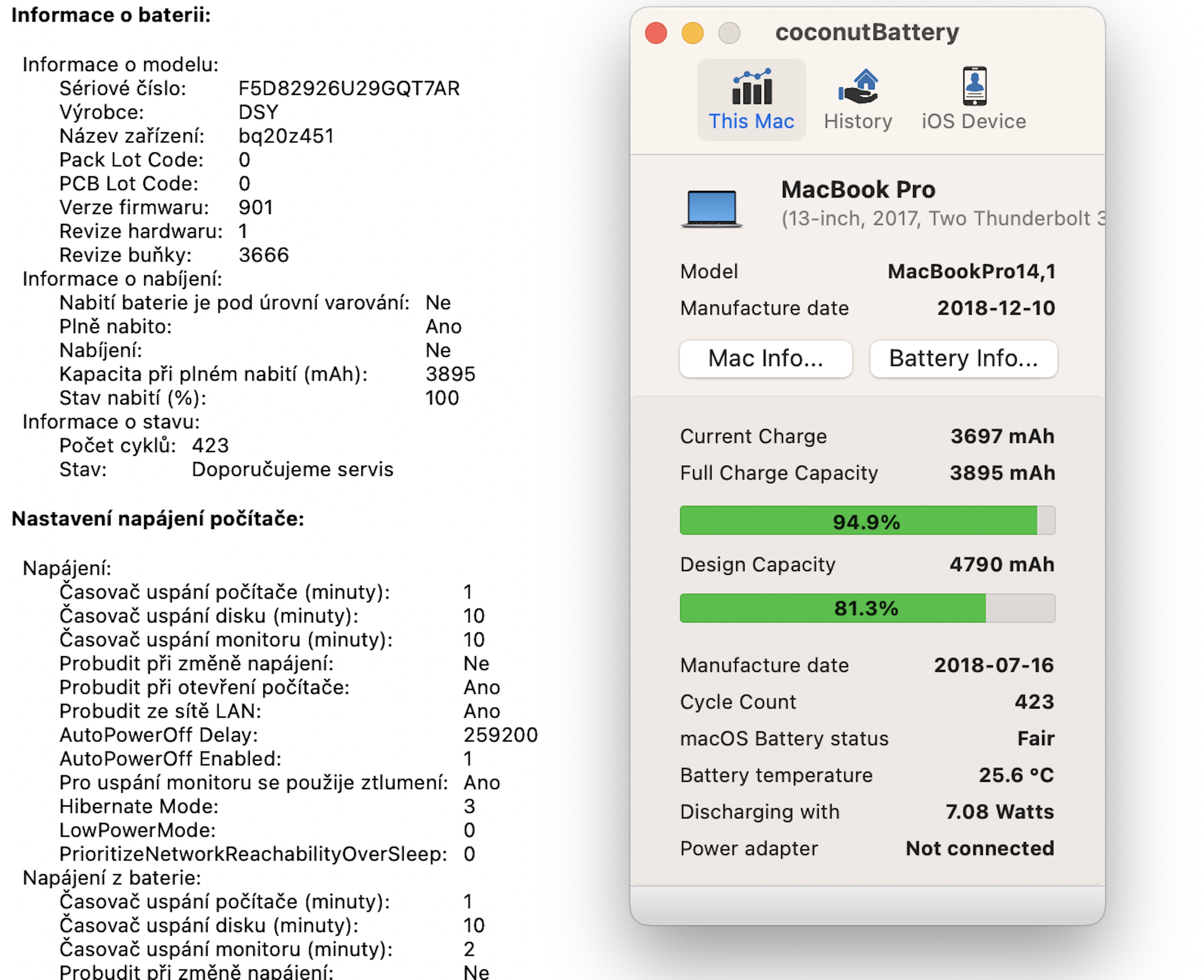Click the red close window button
1204x980 pixels.
656,33
